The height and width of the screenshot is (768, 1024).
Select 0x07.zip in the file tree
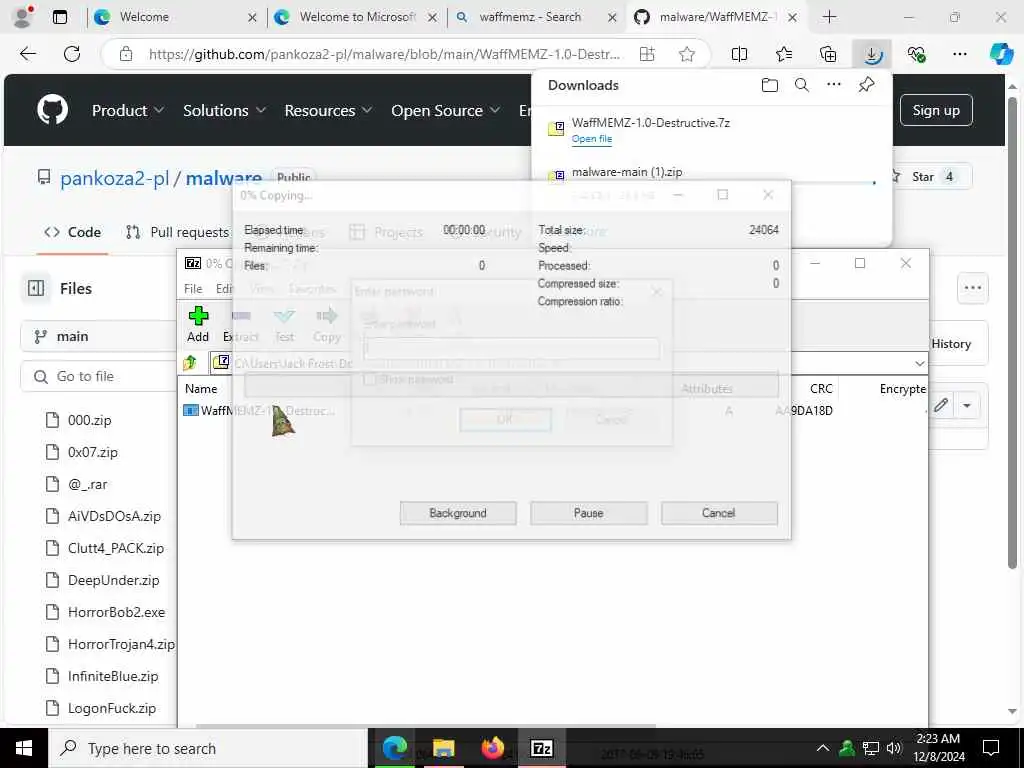click(x=93, y=452)
